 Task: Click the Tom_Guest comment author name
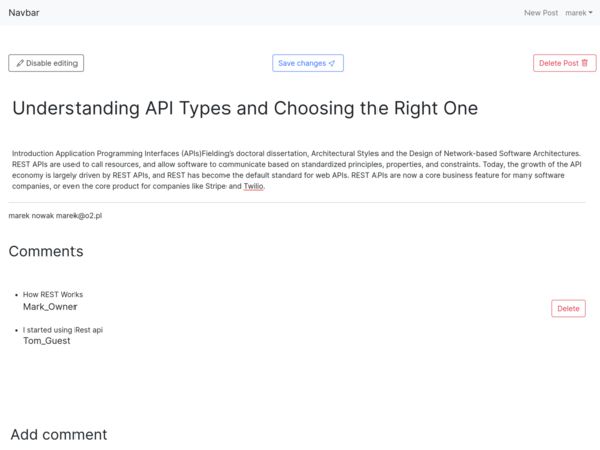pyautogui.click(x=47, y=341)
